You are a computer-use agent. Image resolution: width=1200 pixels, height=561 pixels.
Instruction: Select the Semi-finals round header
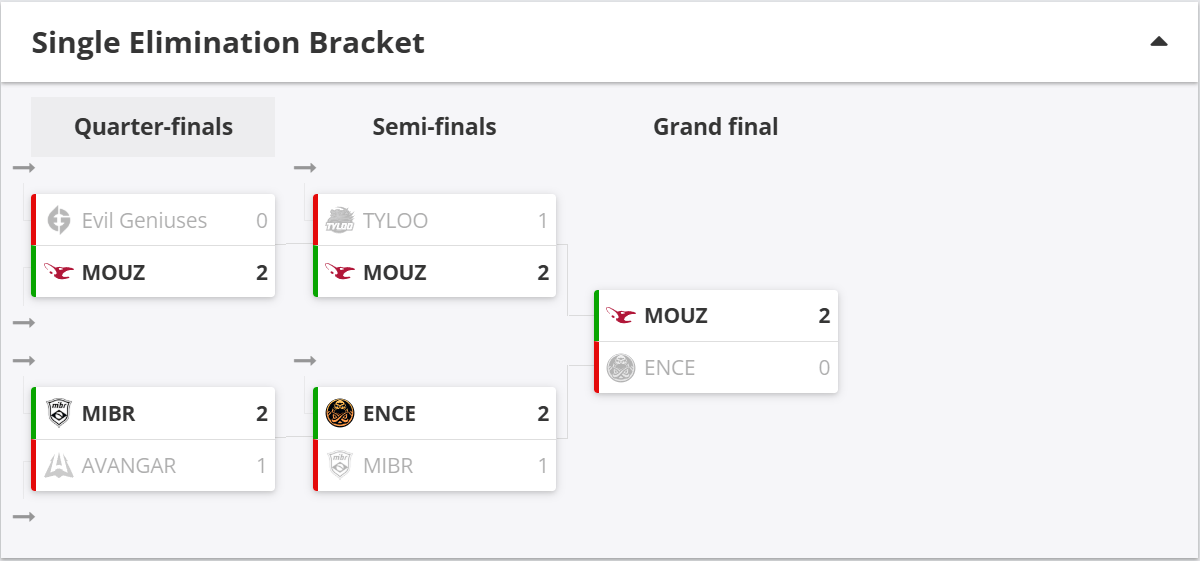pyautogui.click(x=434, y=127)
